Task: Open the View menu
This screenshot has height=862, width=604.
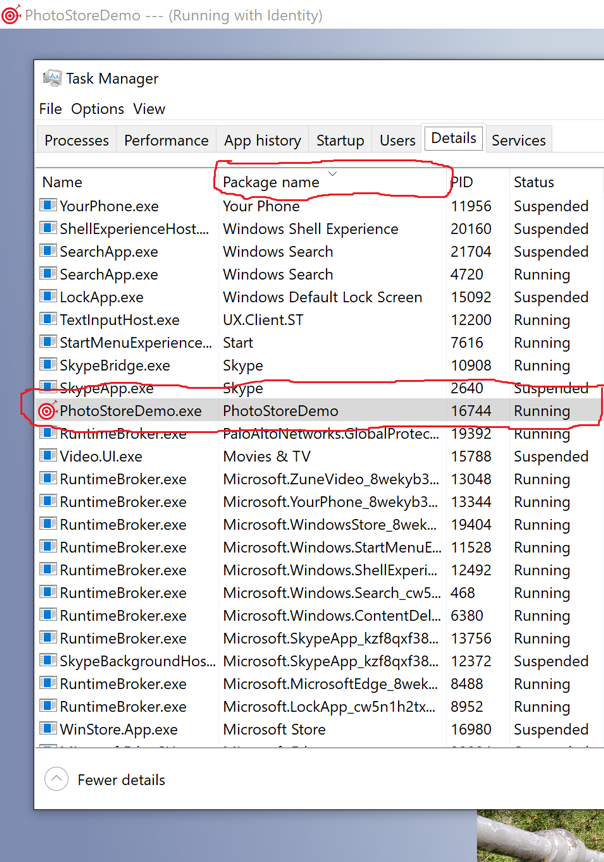Action: [149, 108]
